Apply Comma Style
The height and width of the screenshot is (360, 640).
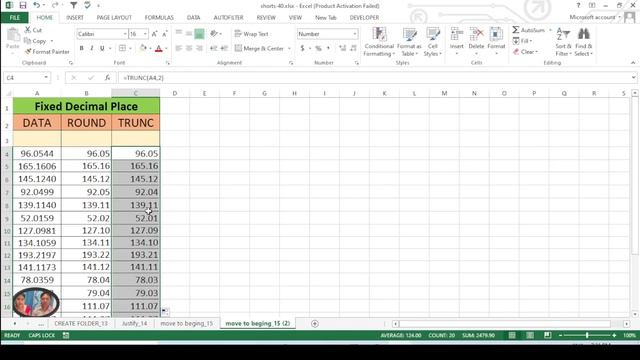click(328, 49)
